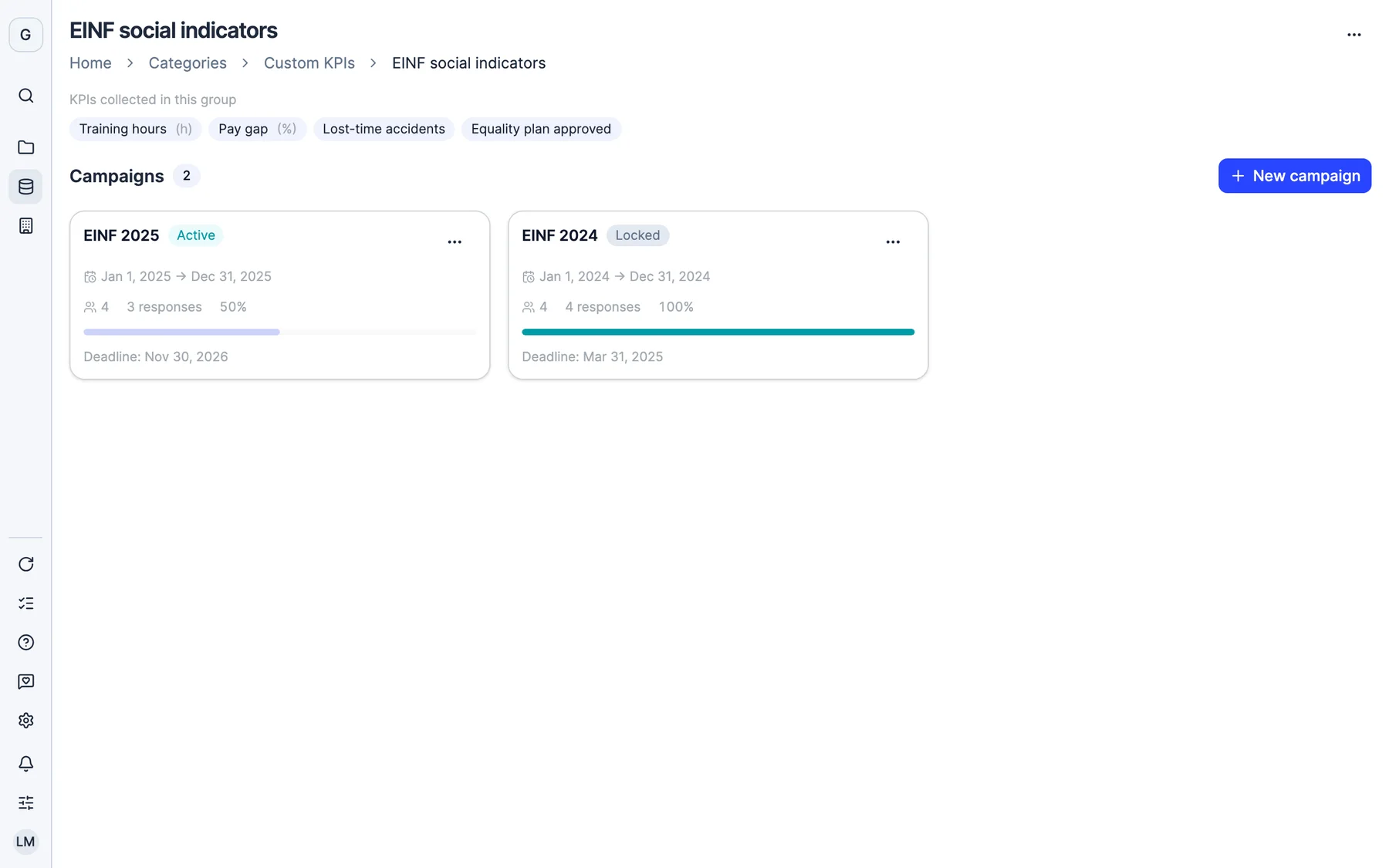The width and height of the screenshot is (1389, 868).
Task: Click the 50% completion value
Action: pyautogui.click(x=233, y=307)
